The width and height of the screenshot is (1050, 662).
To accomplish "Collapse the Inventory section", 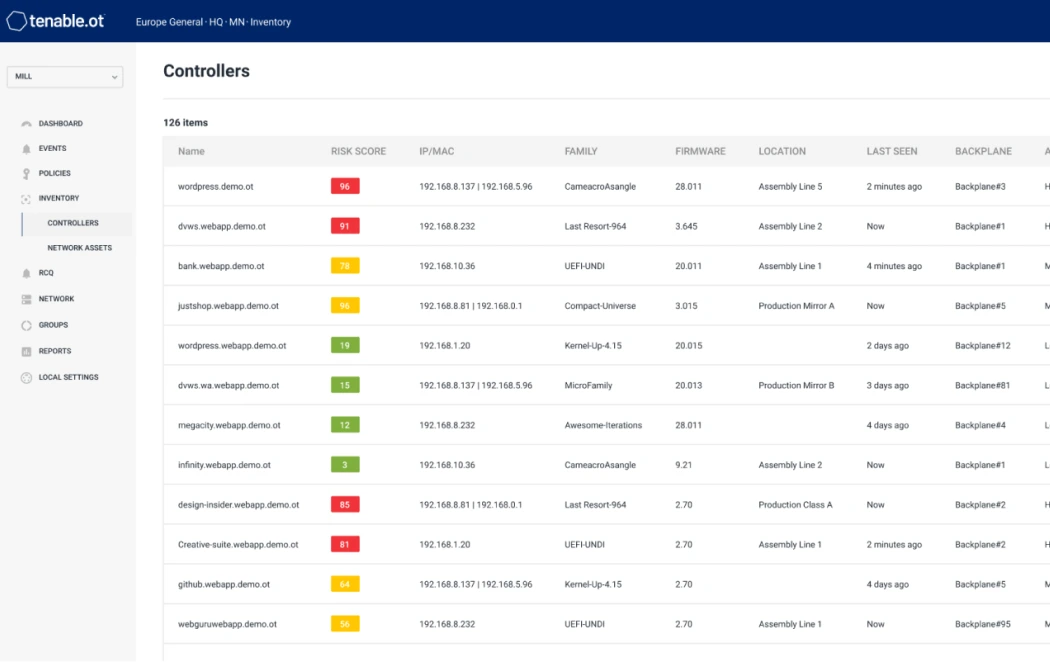I will pos(59,198).
